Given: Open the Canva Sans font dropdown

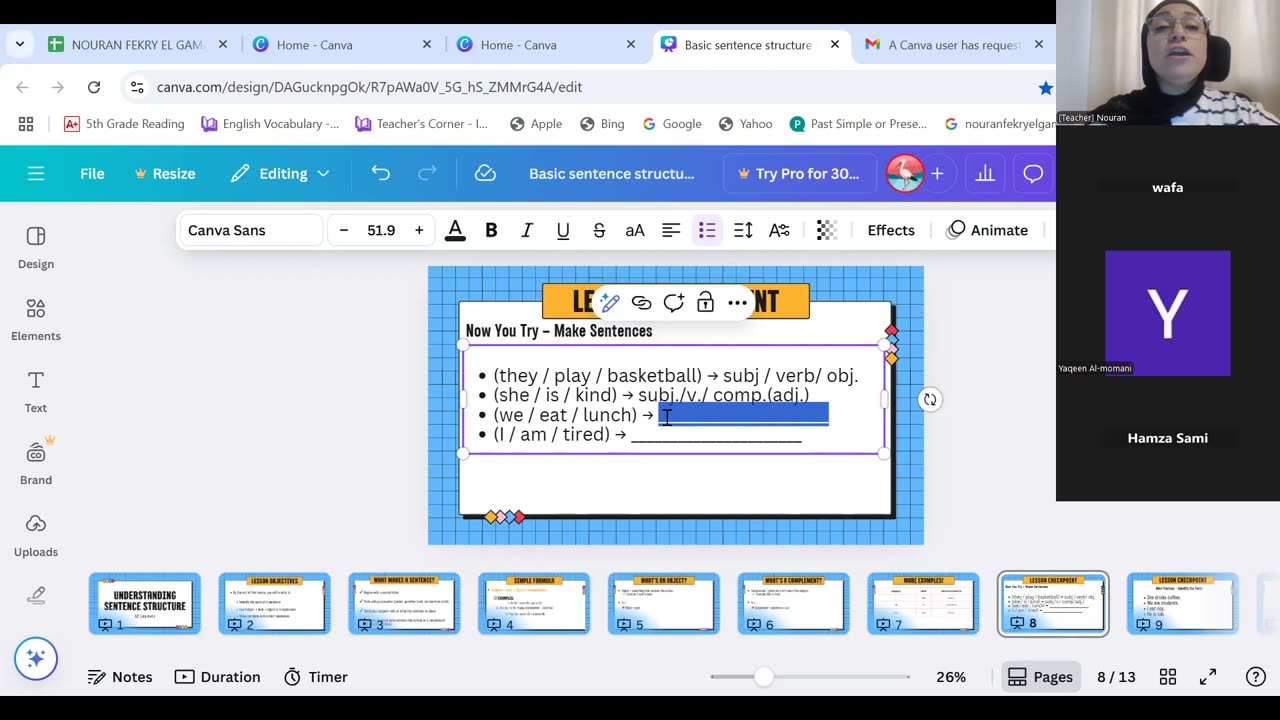Looking at the screenshot, I should coord(250,230).
